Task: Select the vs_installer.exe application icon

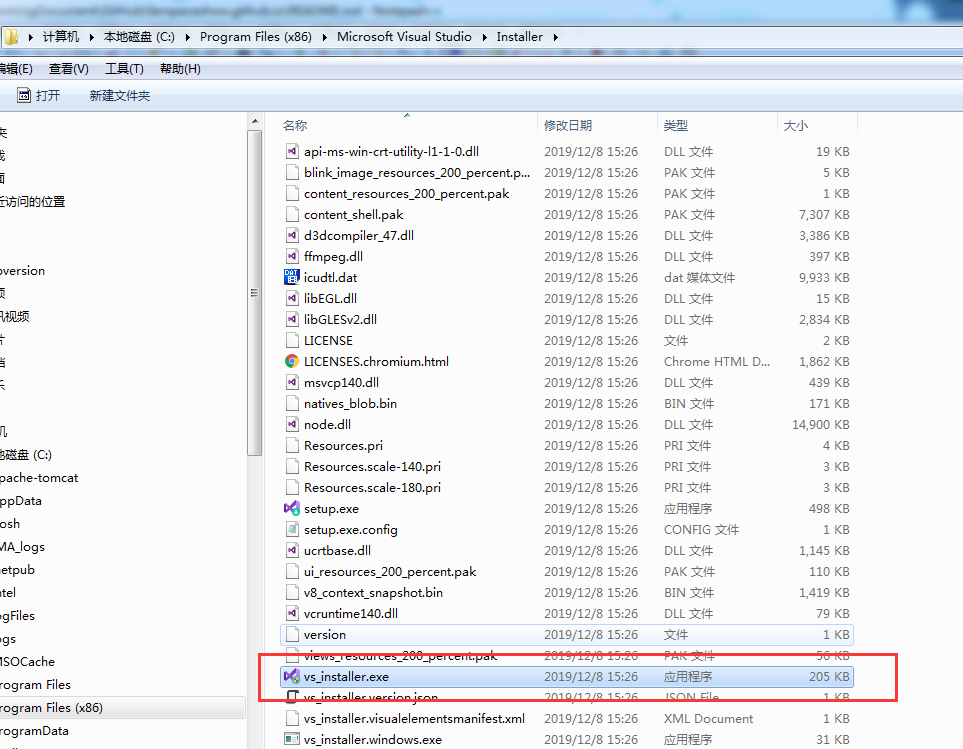Action: (x=292, y=677)
